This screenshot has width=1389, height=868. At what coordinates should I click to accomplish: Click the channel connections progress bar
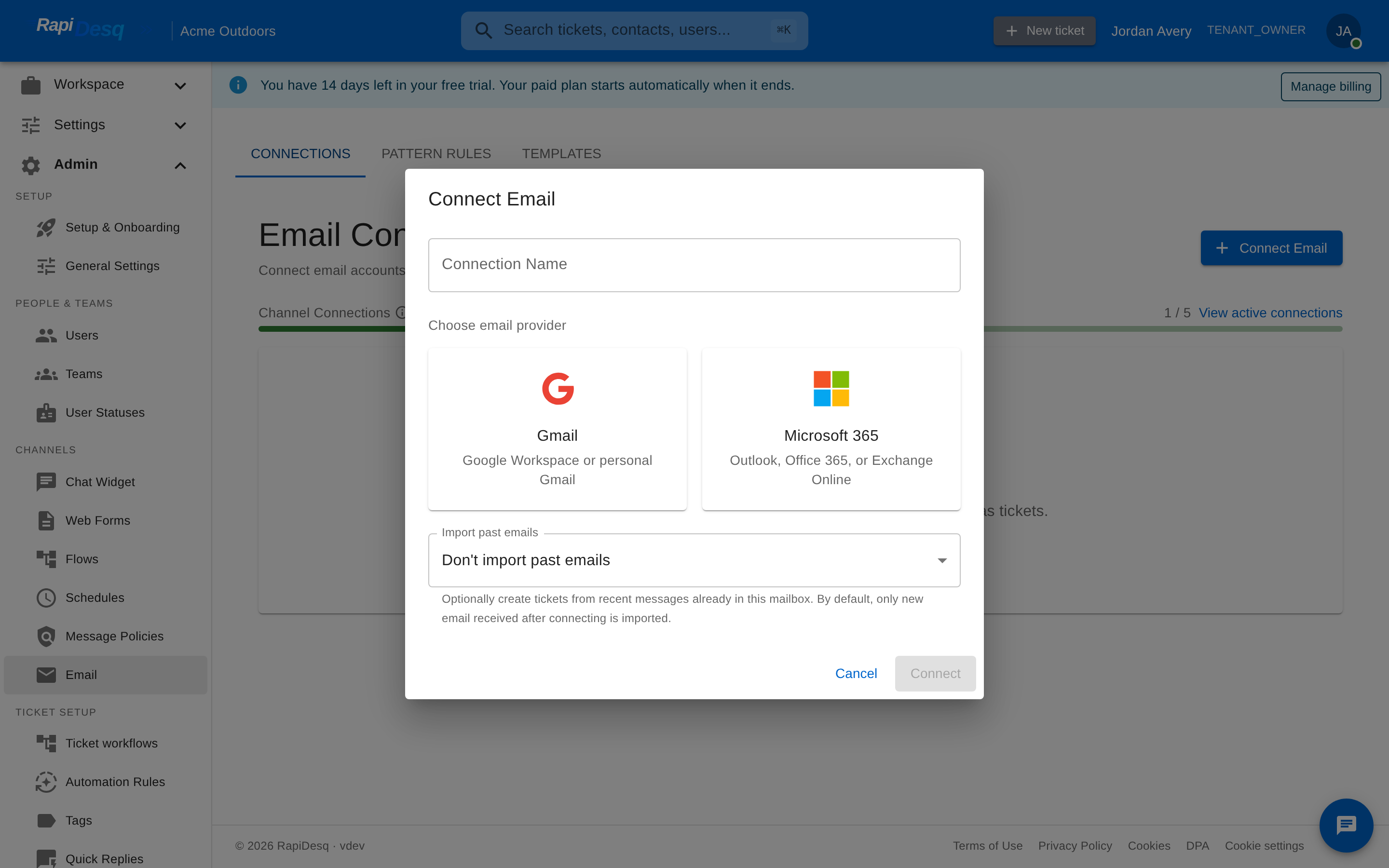coord(800,329)
